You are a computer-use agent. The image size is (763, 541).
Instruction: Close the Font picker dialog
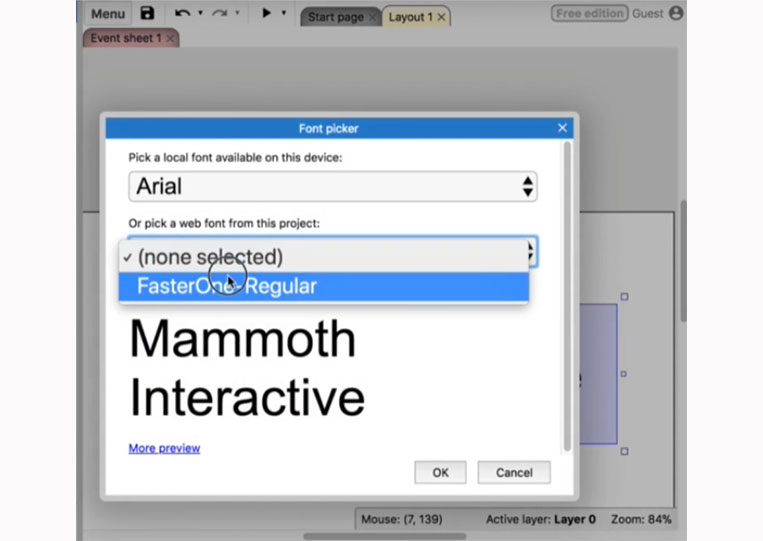click(562, 128)
